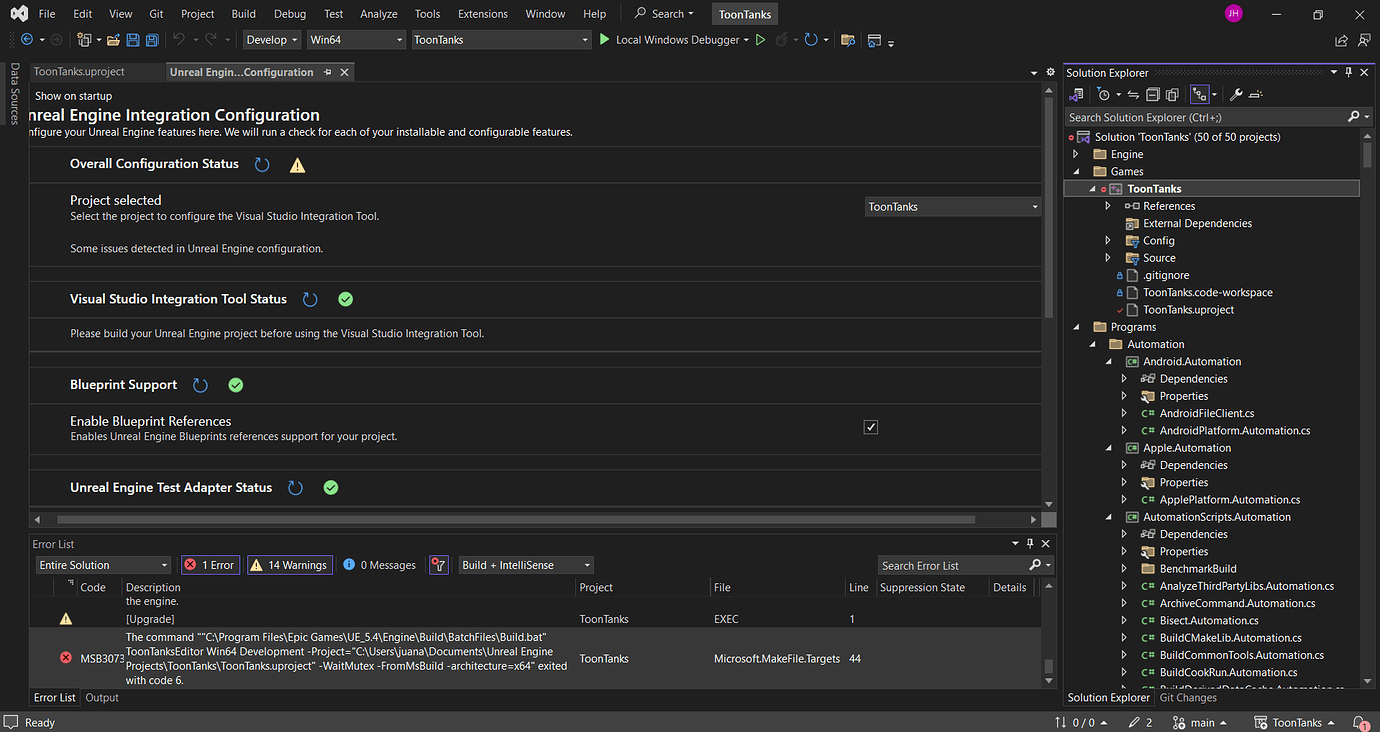Expand the Engine node in Solution Explorer
The image size is (1380, 732).
click(x=1075, y=153)
